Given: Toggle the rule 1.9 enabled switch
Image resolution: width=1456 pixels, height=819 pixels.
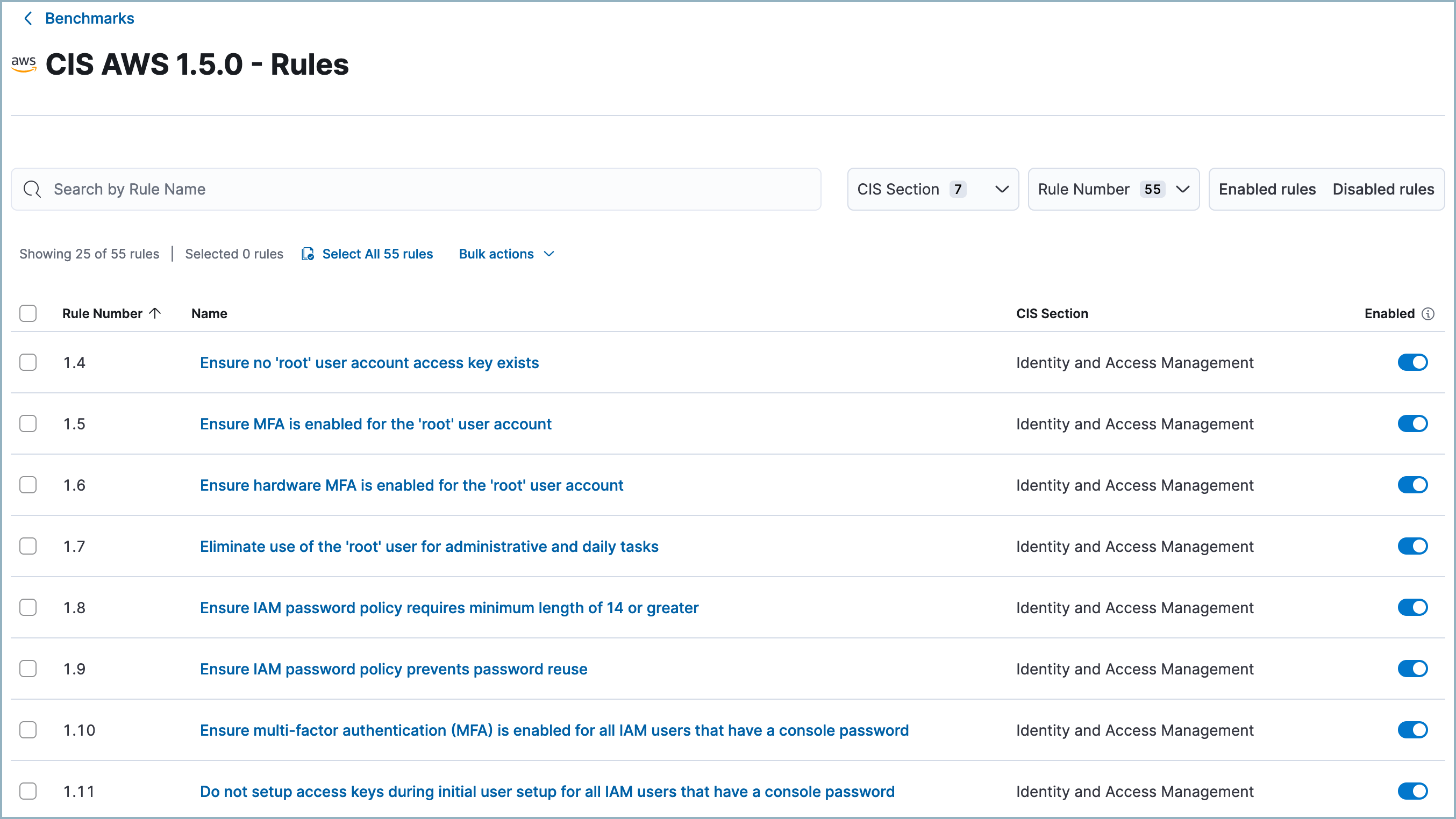Looking at the screenshot, I should [x=1412, y=668].
